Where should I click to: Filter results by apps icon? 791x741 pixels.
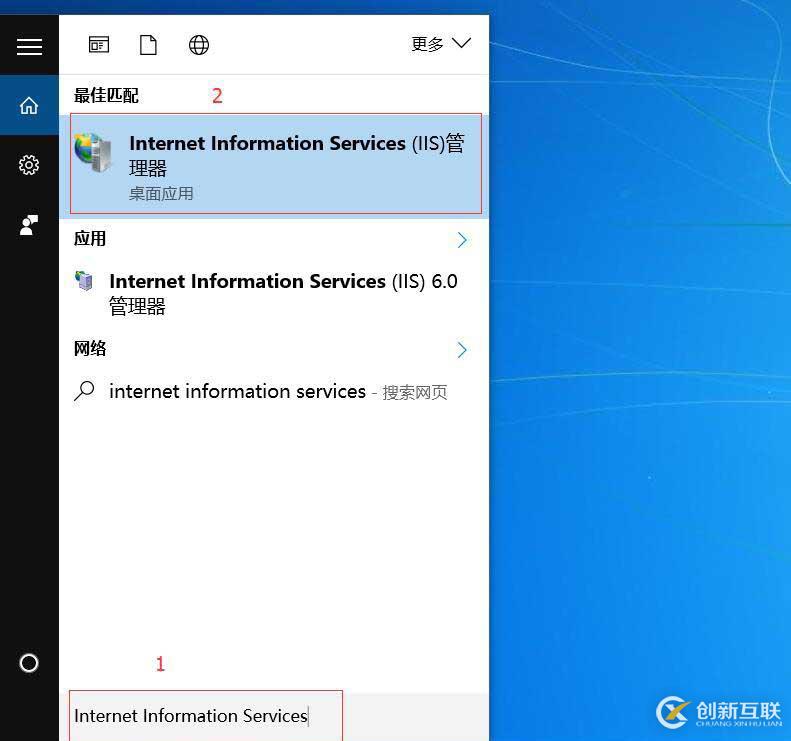(99, 45)
